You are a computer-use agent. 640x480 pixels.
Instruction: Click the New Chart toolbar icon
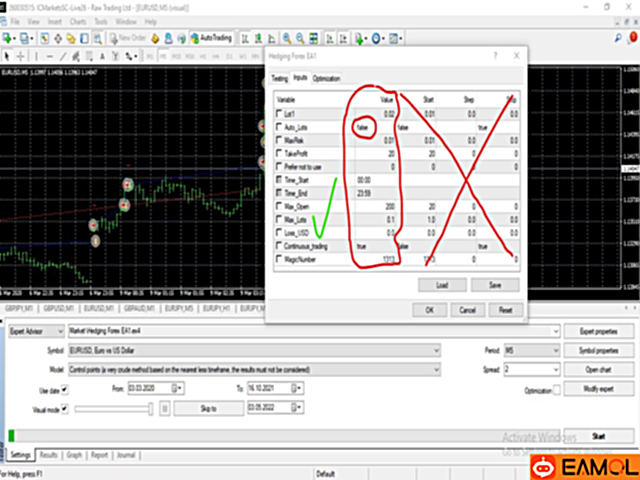coord(7,38)
